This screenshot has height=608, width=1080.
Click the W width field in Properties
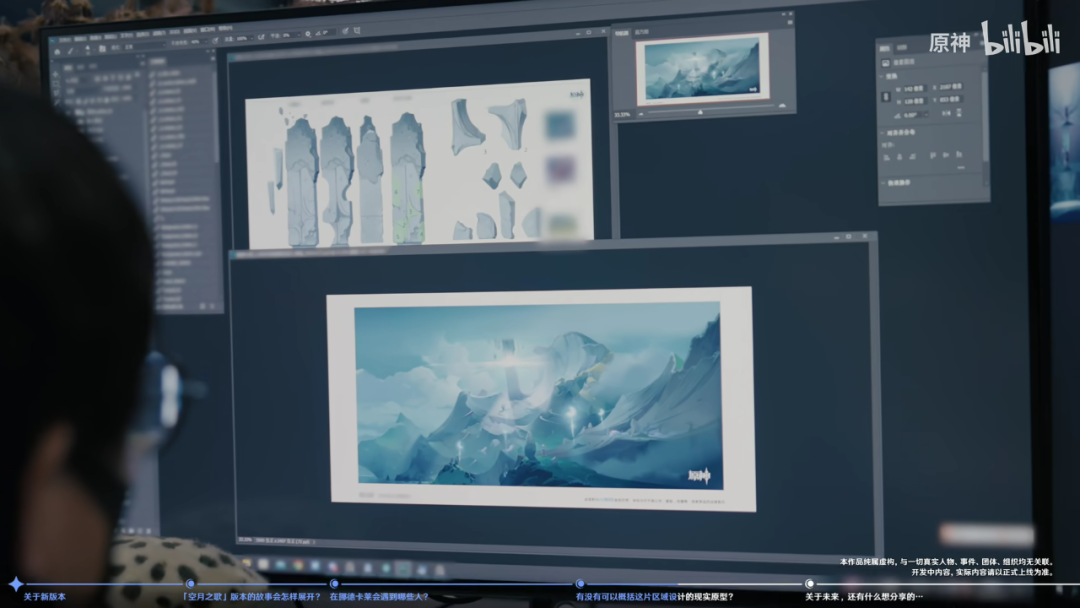[x=915, y=89]
